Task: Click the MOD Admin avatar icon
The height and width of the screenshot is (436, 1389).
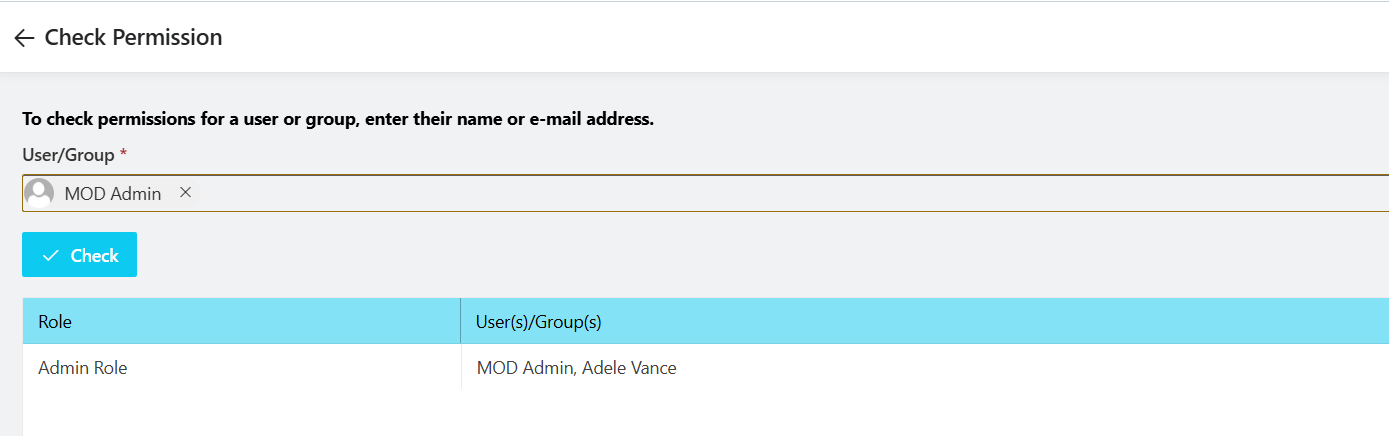Action: click(x=39, y=193)
